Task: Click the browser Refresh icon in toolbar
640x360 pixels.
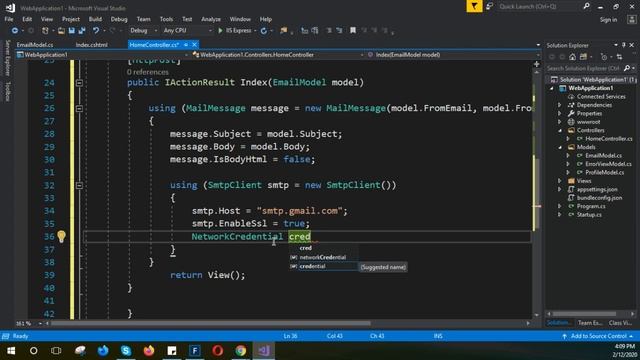Action: pyautogui.click(x=264, y=31)
